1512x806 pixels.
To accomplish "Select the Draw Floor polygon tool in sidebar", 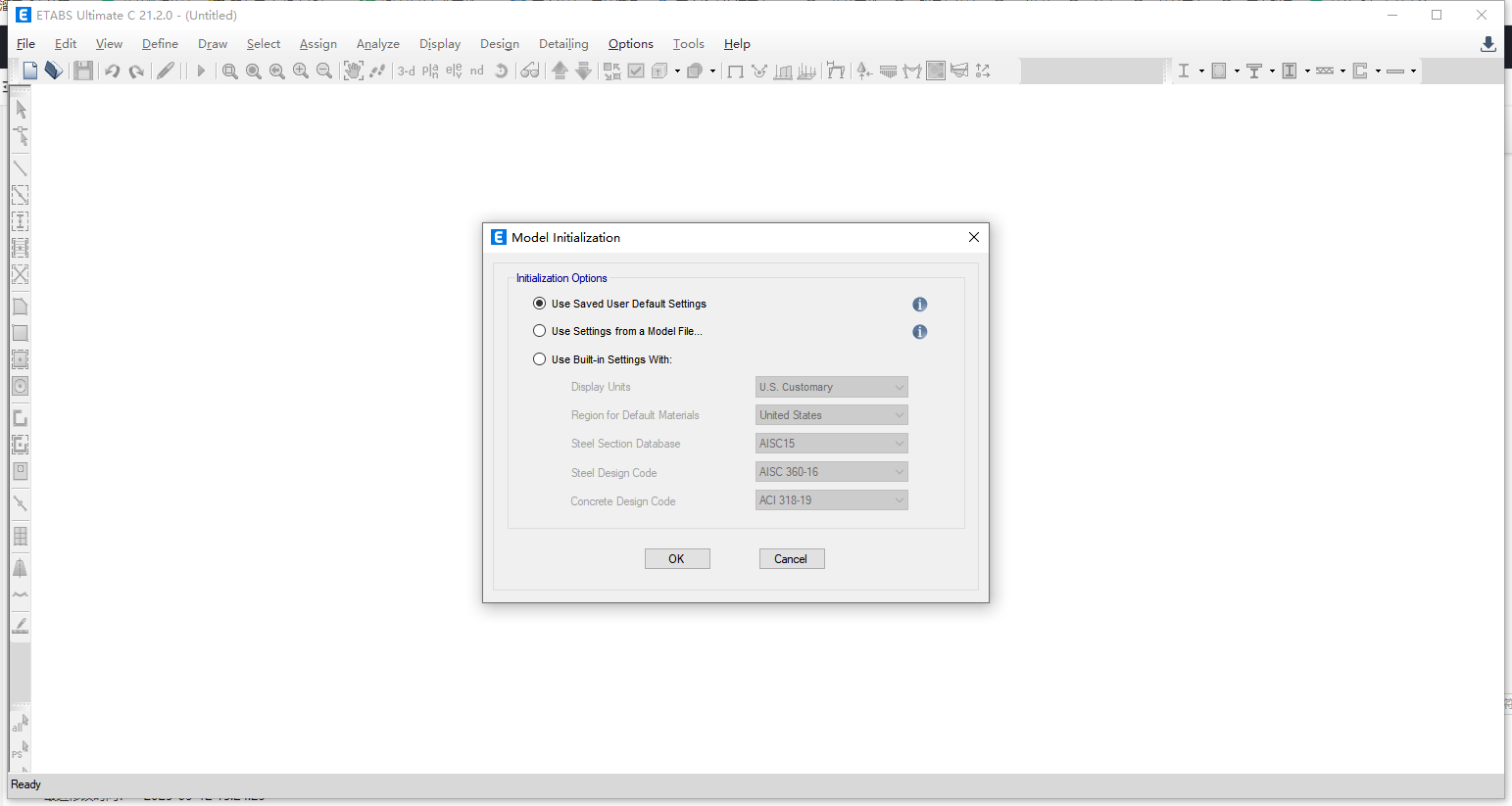I will [x=21, y=307].
